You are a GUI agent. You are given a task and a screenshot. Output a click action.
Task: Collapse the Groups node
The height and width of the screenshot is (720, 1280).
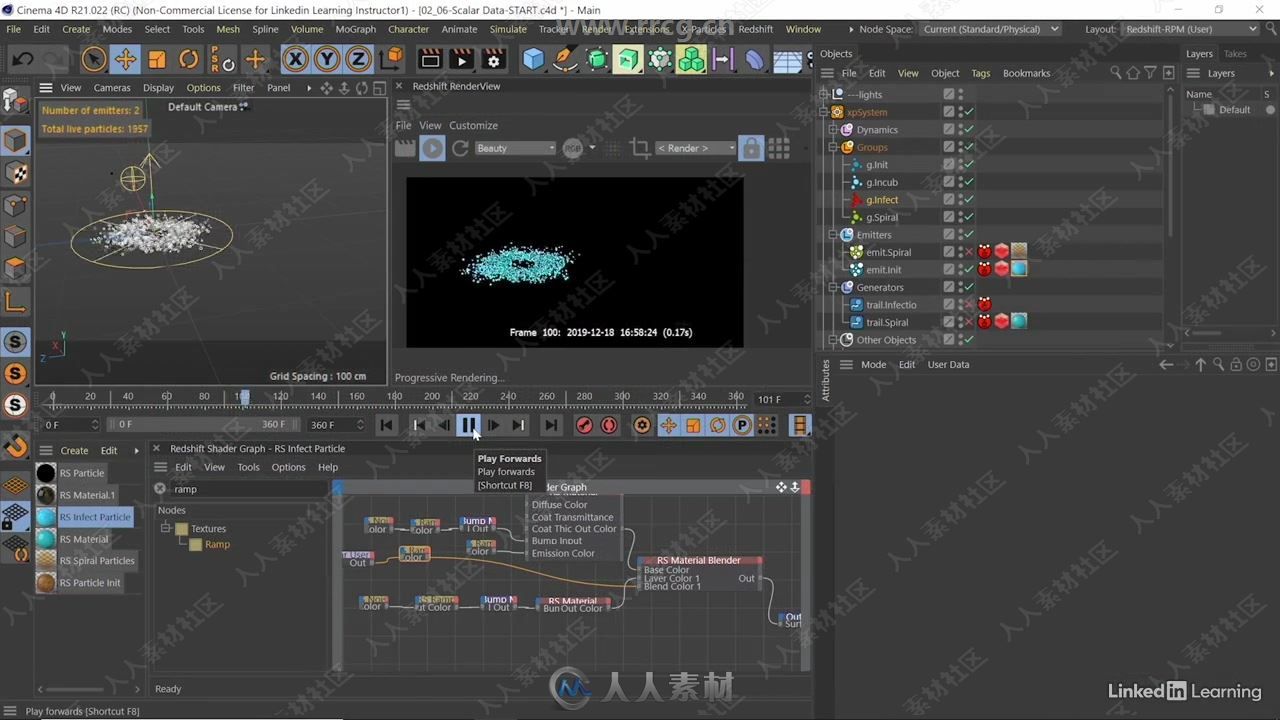(833, 147)
